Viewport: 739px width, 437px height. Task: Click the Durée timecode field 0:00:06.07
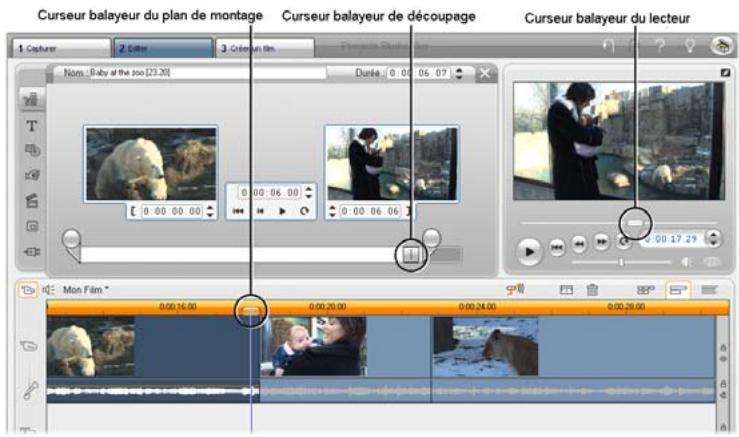pyautogui.click(x=418, y=73)
